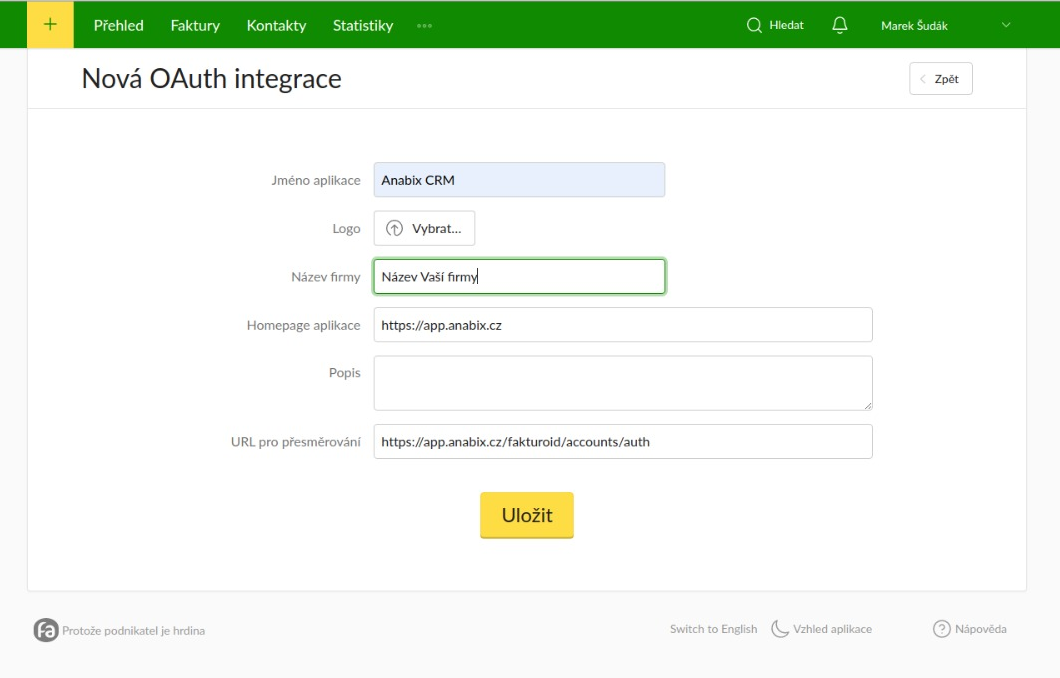
Task: Click the Homepage aplikace label
Action: [x=304, y=325]
